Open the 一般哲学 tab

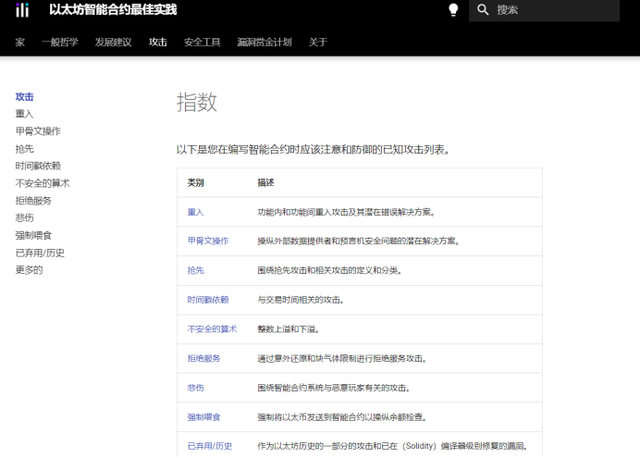60,42
